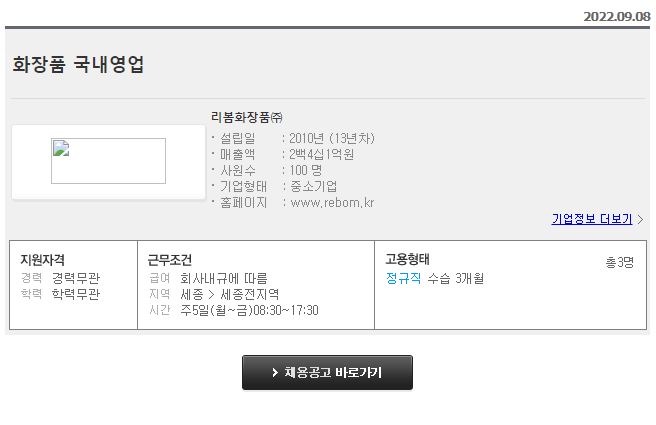Click the chevron icon in 채용공고 바로가기 button
Screen dimensions: 656x425
click(x=275, y=372)
